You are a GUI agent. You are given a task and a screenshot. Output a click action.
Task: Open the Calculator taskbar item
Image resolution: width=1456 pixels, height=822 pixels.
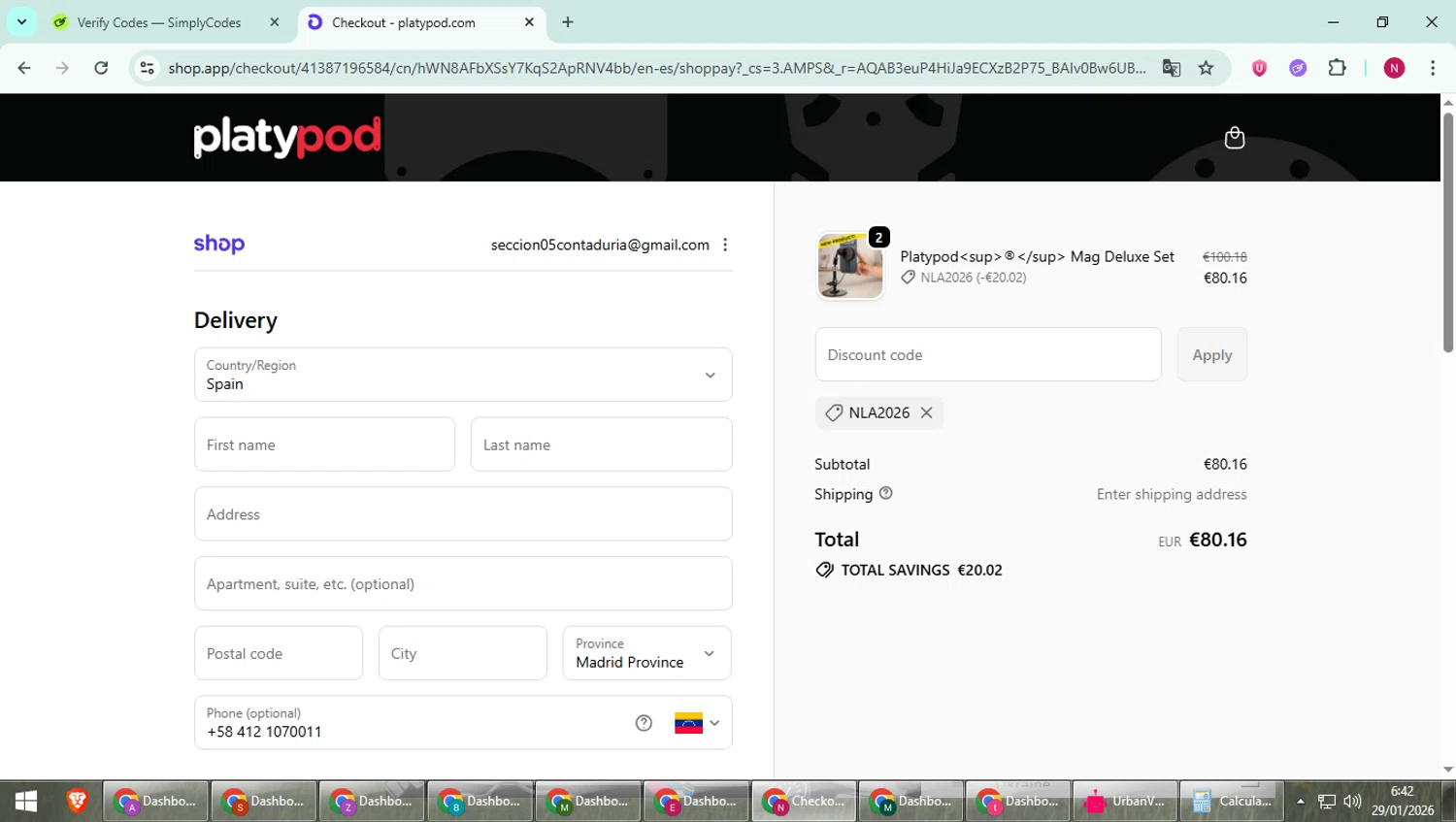1233,801
